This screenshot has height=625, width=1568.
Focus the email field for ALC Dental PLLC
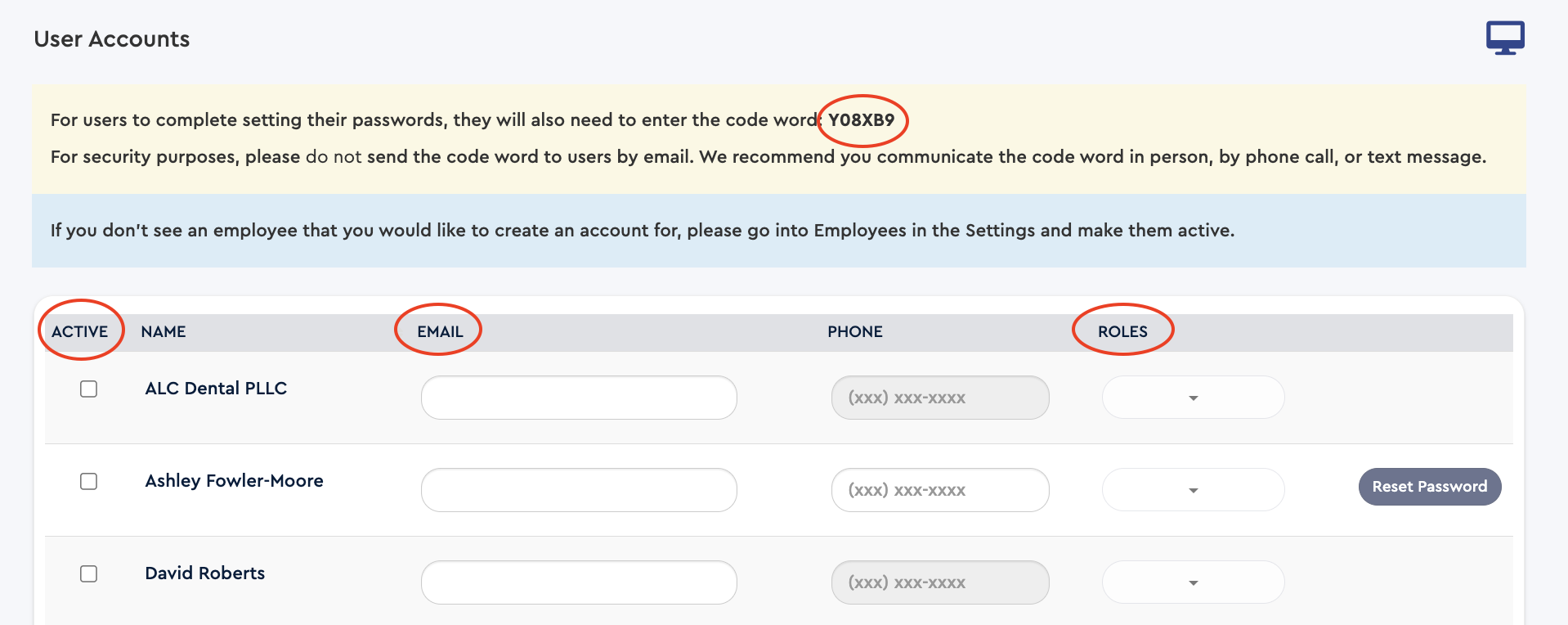click(x=579, y=398)
